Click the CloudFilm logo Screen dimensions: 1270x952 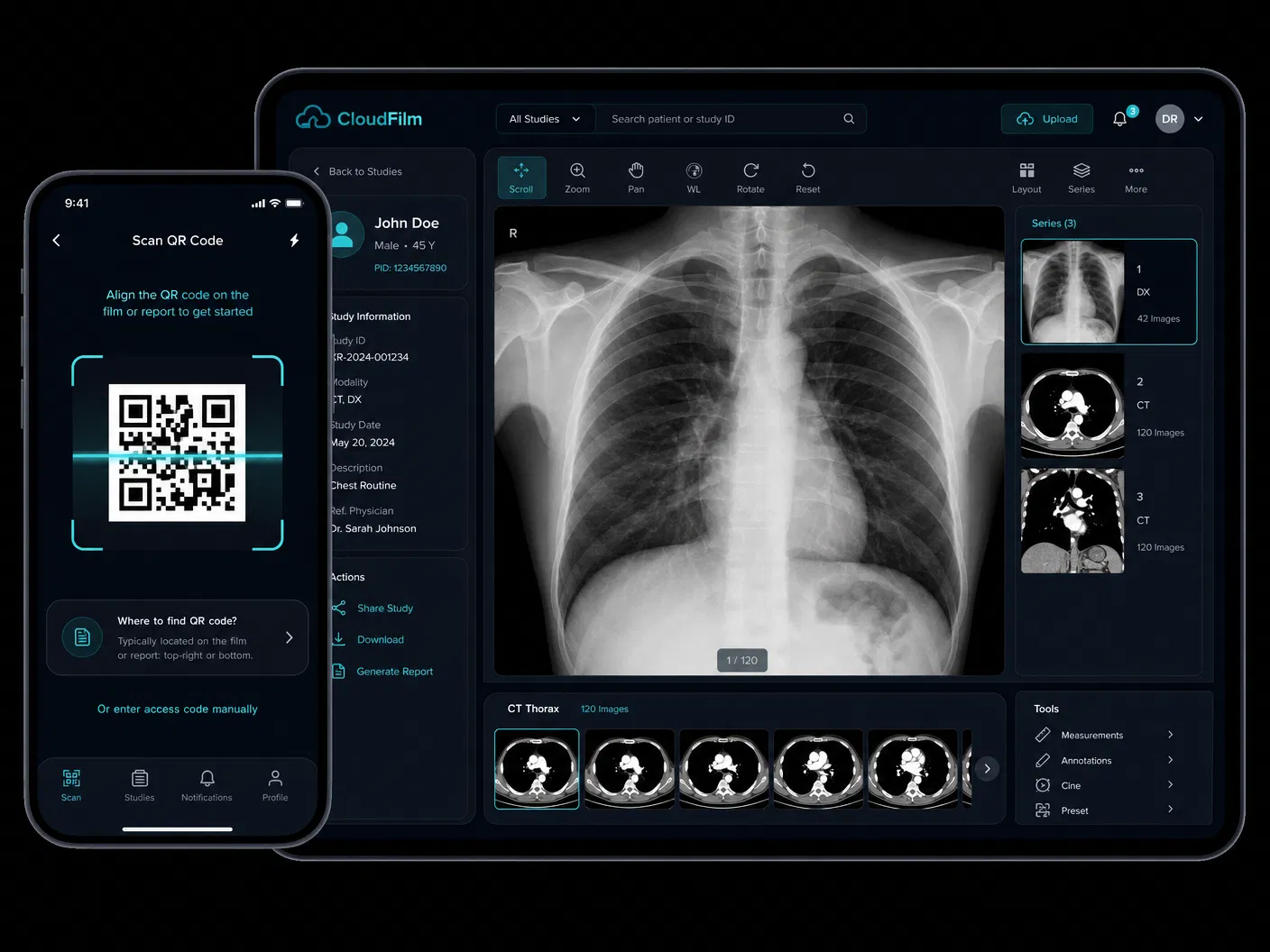(x=359, y=118)
